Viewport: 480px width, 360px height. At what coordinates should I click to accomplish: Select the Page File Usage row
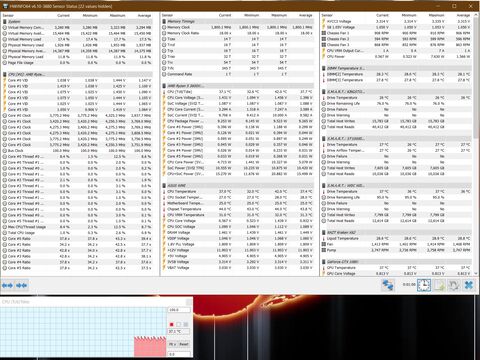77,63
